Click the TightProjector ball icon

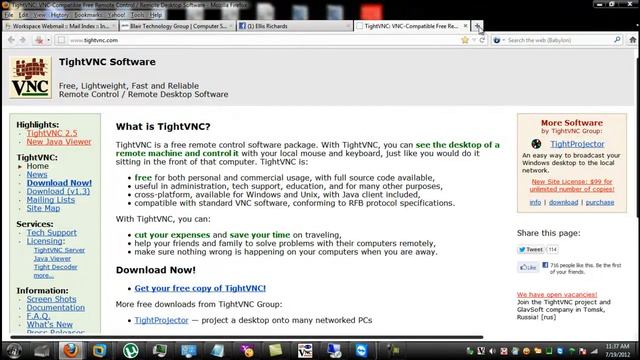[x=536, y=144]
